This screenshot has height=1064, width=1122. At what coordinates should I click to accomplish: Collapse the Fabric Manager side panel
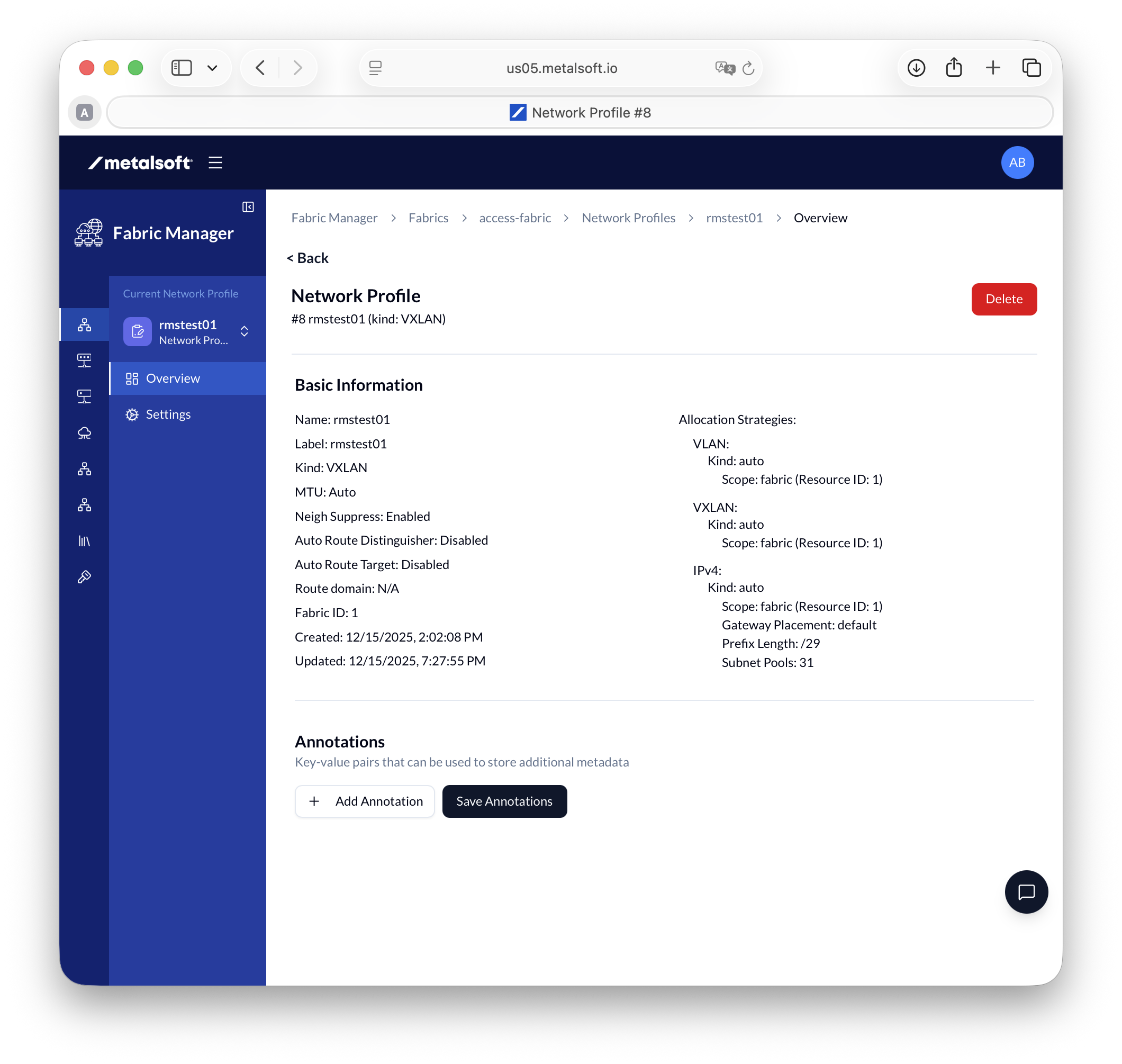coord(248,207)
